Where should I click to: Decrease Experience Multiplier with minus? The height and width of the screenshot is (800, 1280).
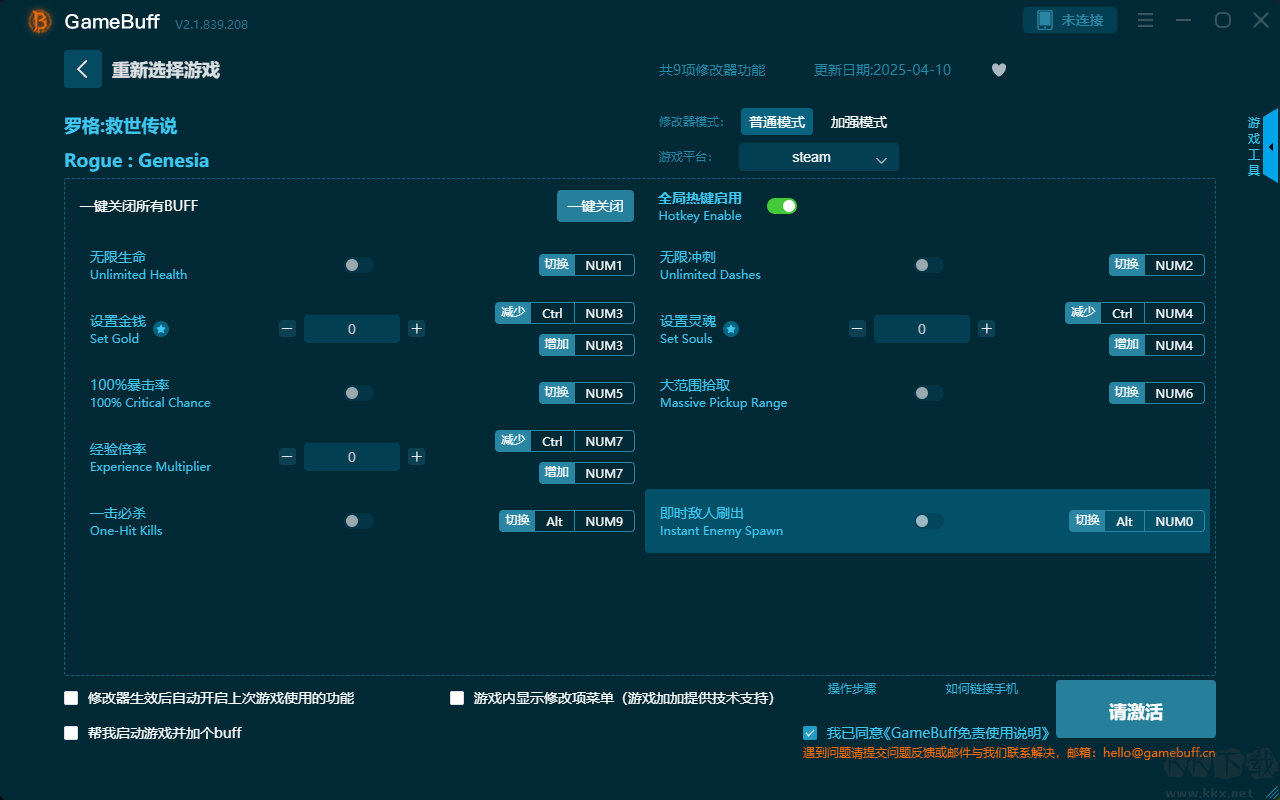point(287,457)
